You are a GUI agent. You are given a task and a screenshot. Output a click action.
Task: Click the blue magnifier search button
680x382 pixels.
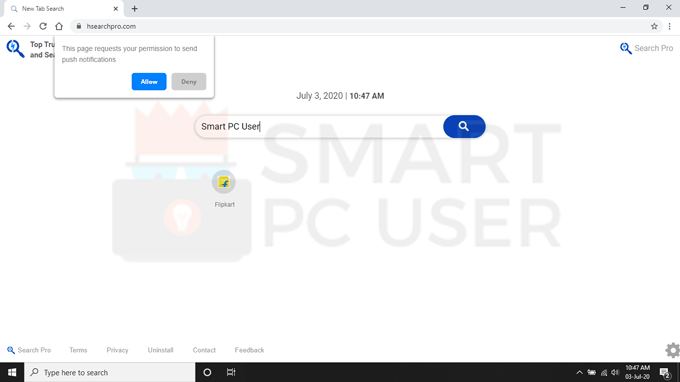(464, 126)
